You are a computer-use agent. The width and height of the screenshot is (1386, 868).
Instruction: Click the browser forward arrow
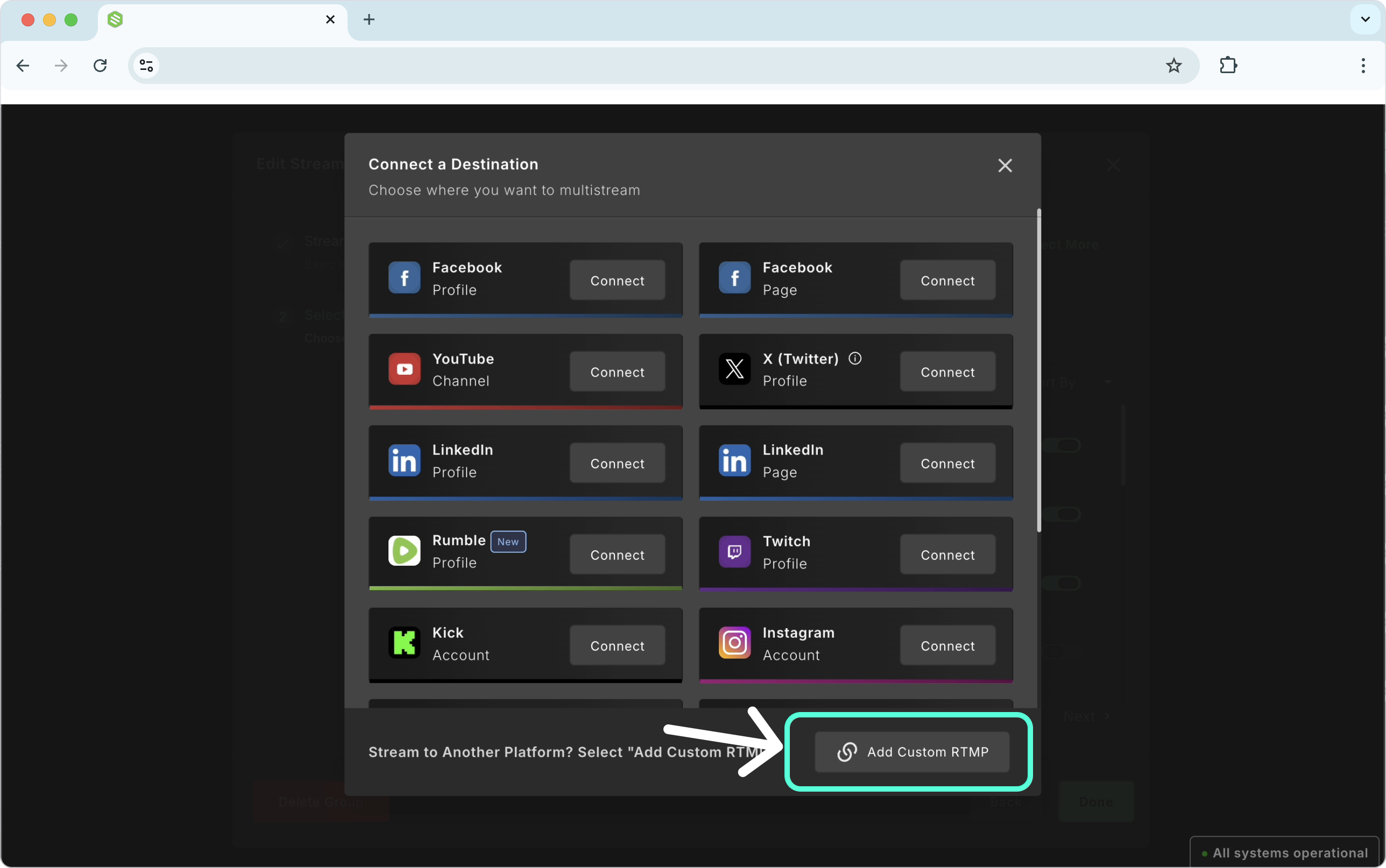tap(61, 66)
